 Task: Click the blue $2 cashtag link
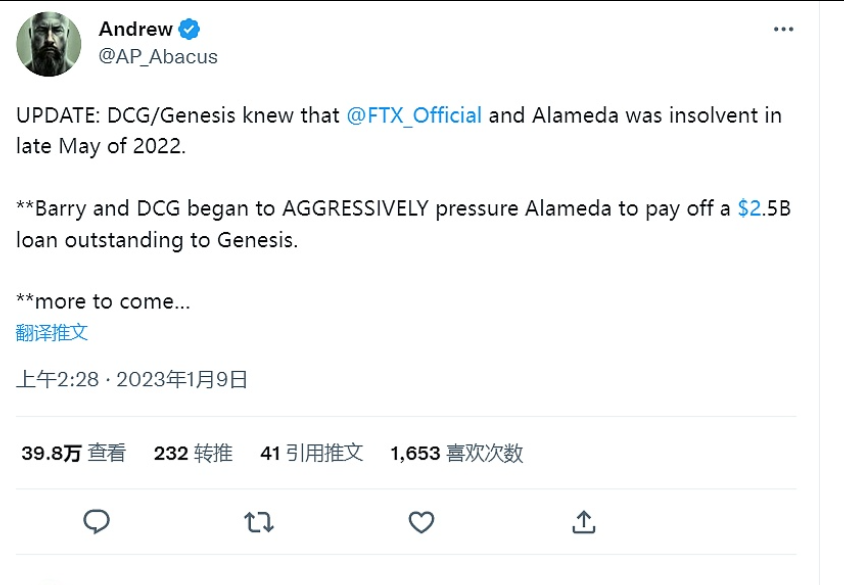[749, 209]
